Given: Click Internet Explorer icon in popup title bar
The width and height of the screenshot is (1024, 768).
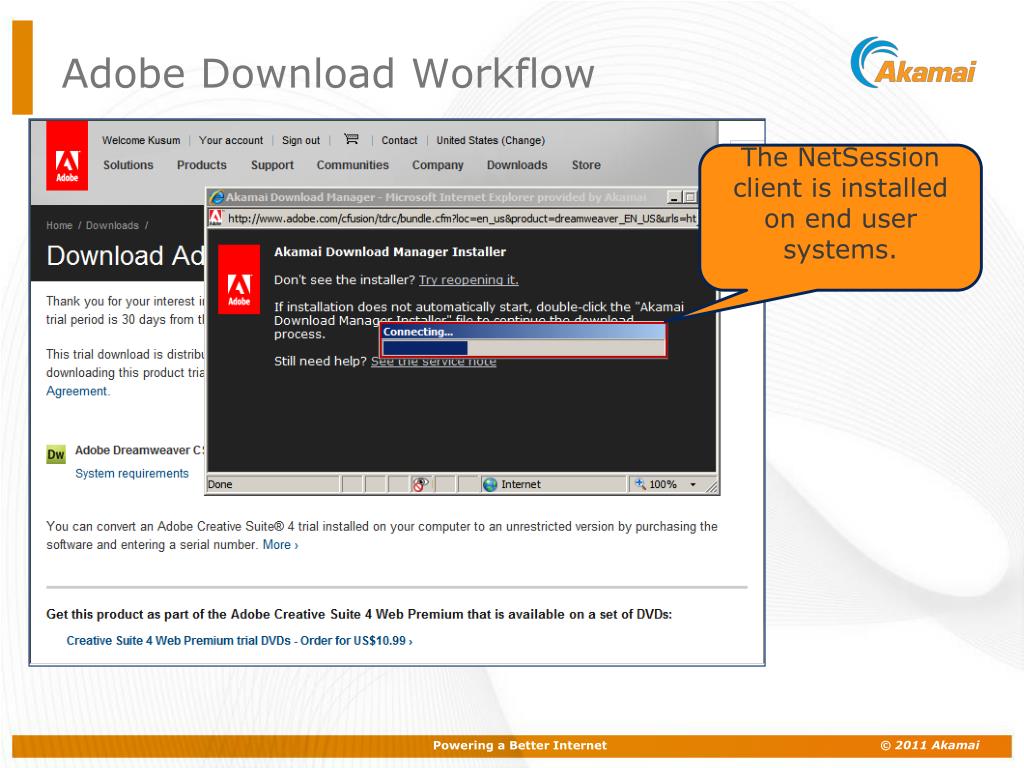Looking at the screenshot, I should click(x=217, y=197).
